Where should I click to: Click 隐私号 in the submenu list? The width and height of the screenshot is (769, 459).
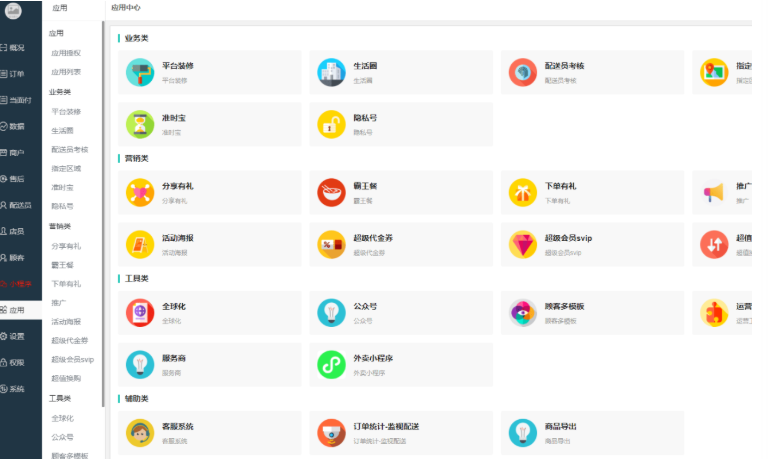(x=62, y=206)
